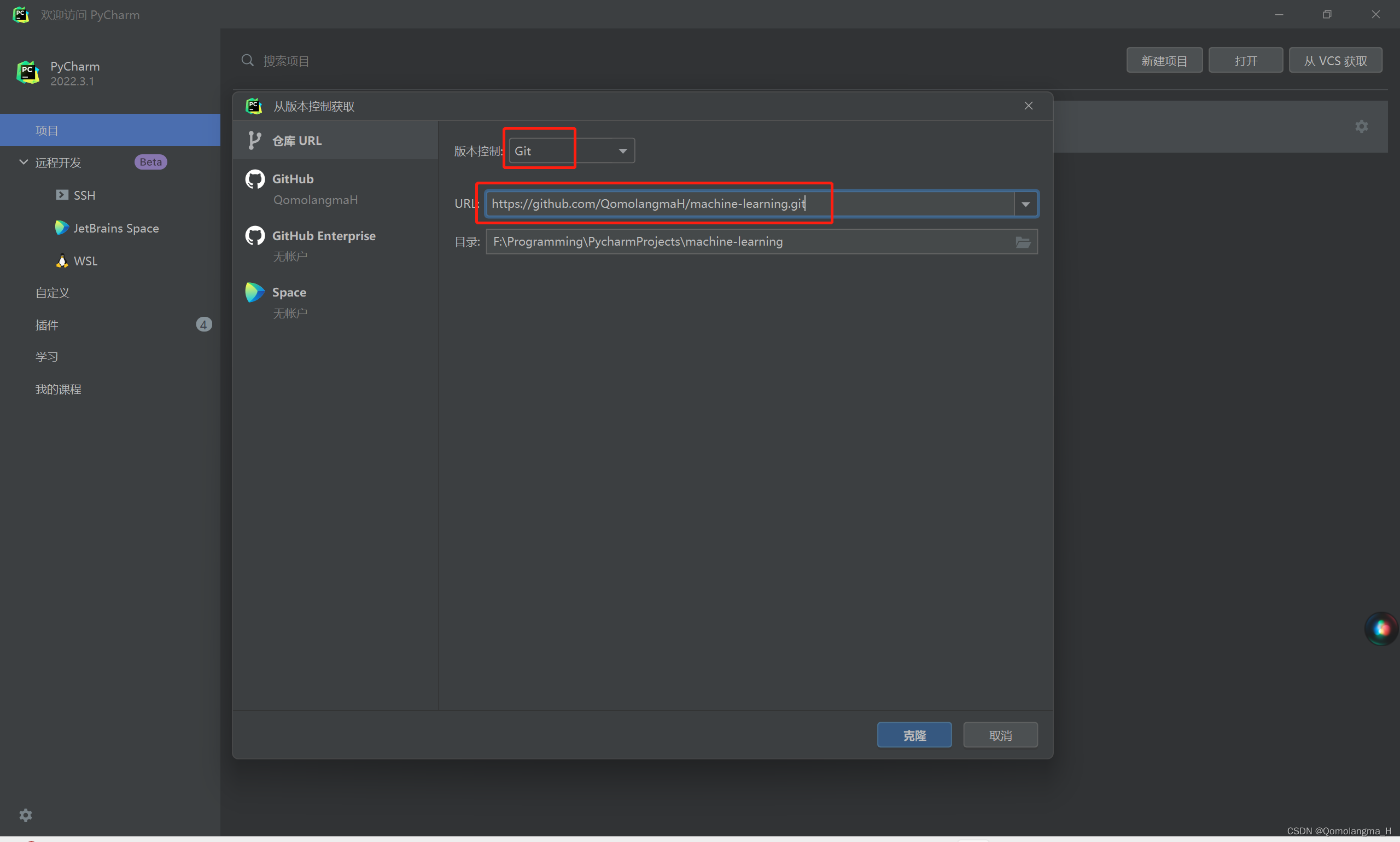1400x842 pixels.
Task: Click the 搜索项目 search field
Action: pyautogui.click(x=286, y=60)
